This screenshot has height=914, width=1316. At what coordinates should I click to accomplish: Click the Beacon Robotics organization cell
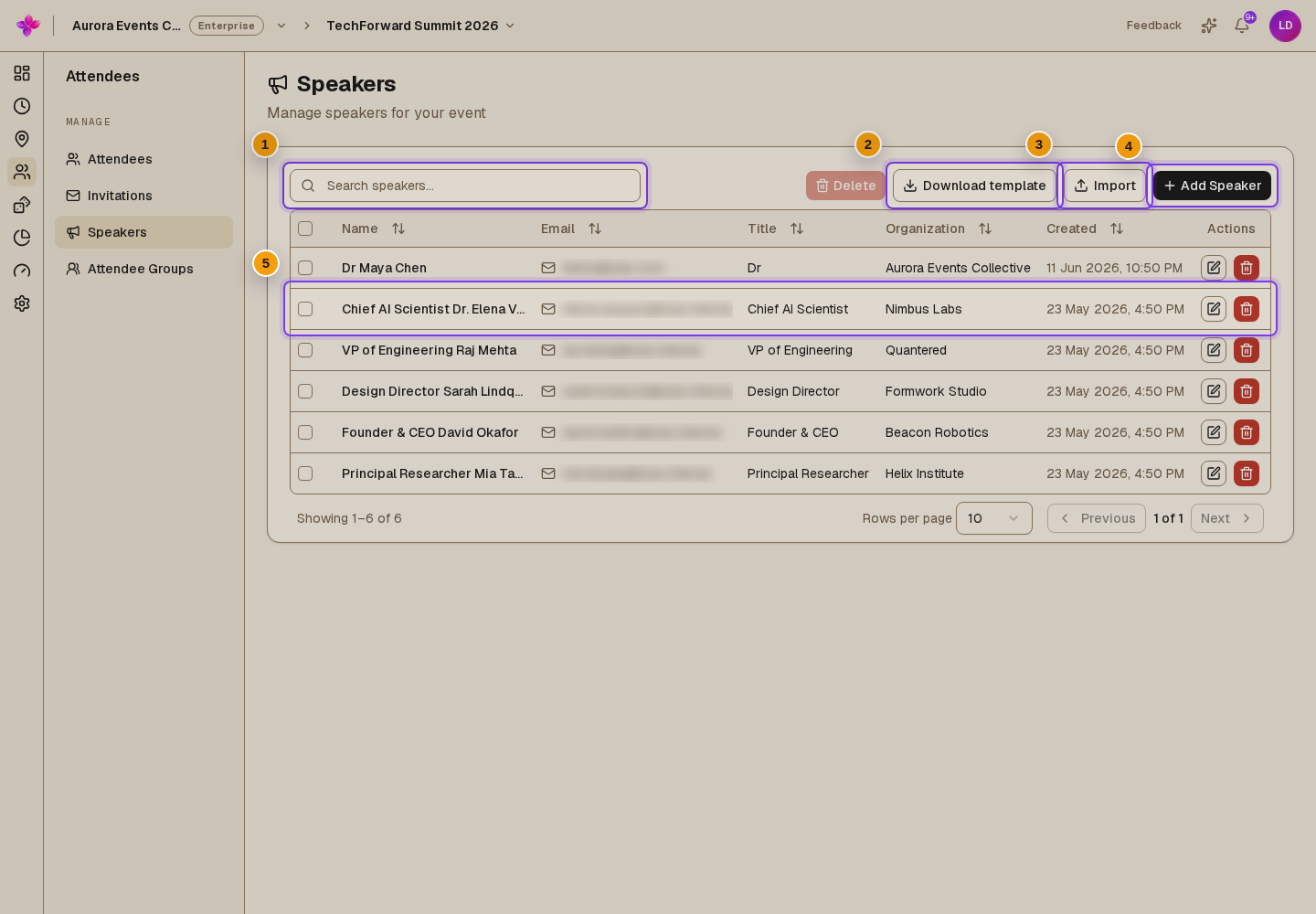[937, 432]
